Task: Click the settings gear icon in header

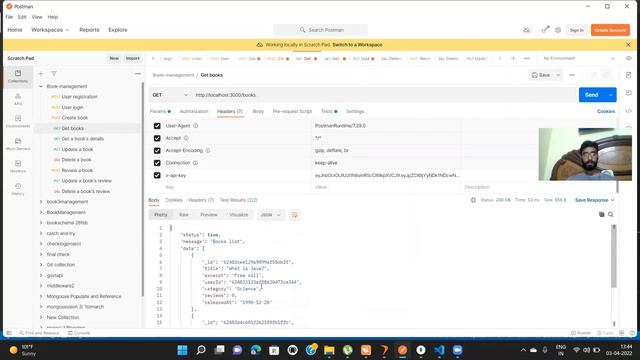Action: 558,30
